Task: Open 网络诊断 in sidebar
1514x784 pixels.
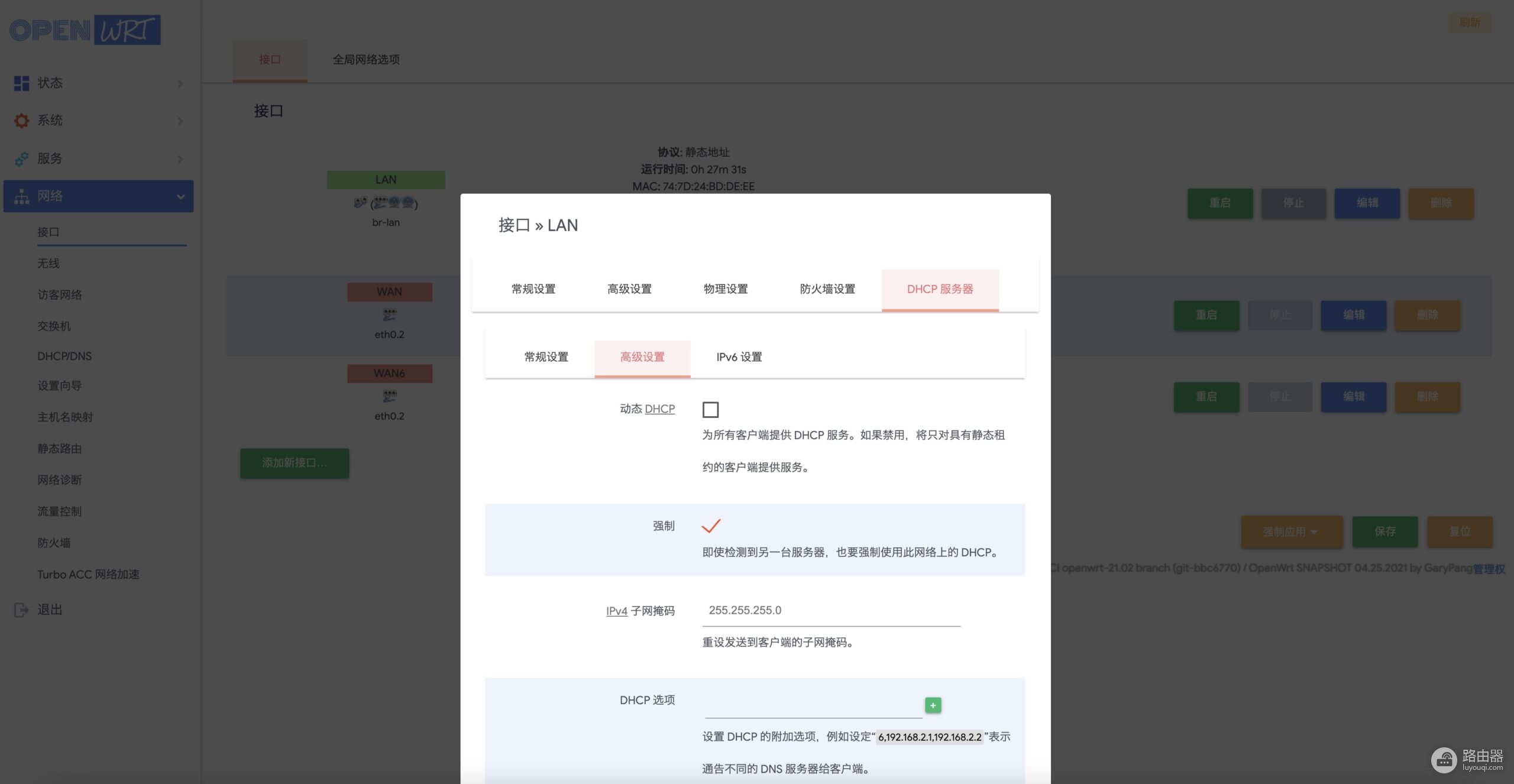Action: pos(60,480)
